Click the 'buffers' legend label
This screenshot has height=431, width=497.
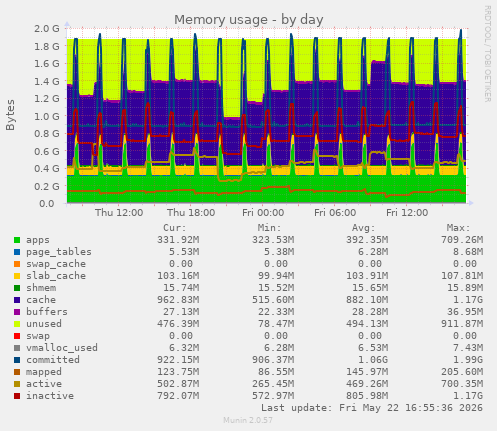[x=47, y=312]
